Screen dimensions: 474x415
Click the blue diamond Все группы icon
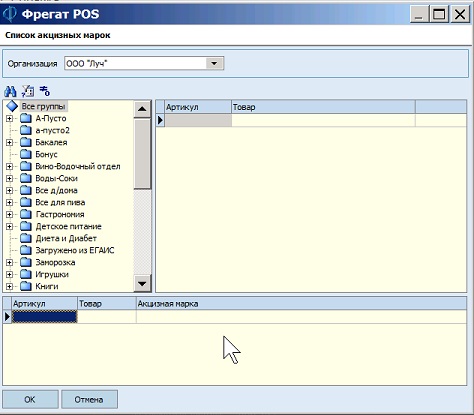[x=12, y=106]
